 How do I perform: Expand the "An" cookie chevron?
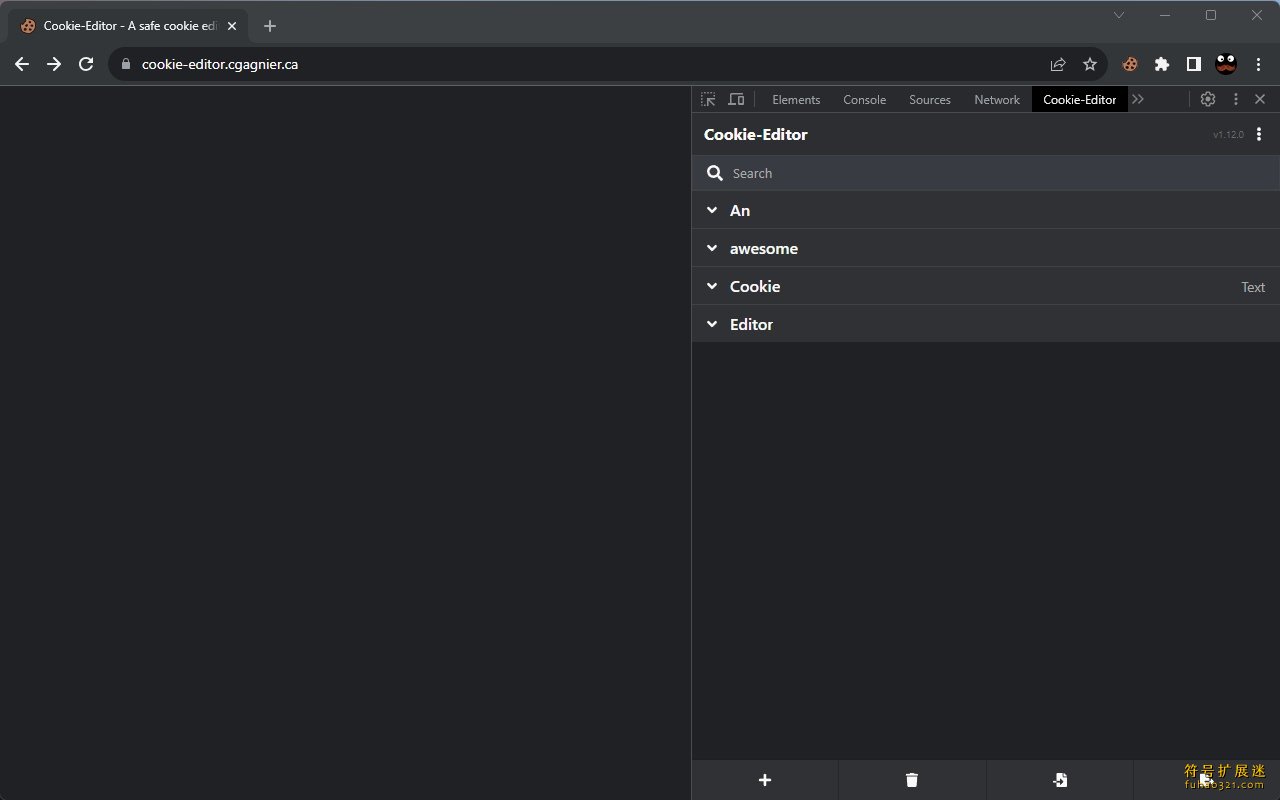click(x=712, y=210)
